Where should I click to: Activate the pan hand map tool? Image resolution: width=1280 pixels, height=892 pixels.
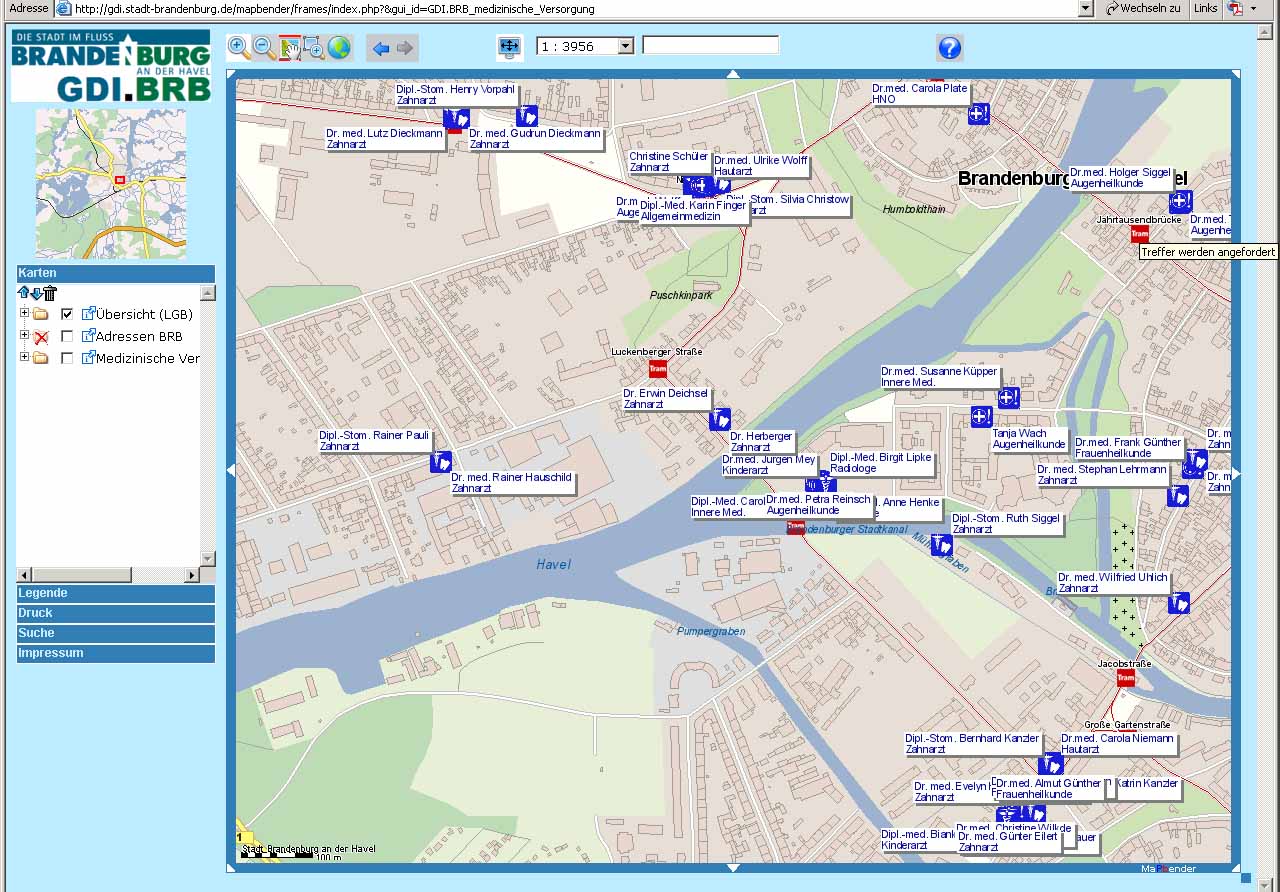(x=290, y=47)
